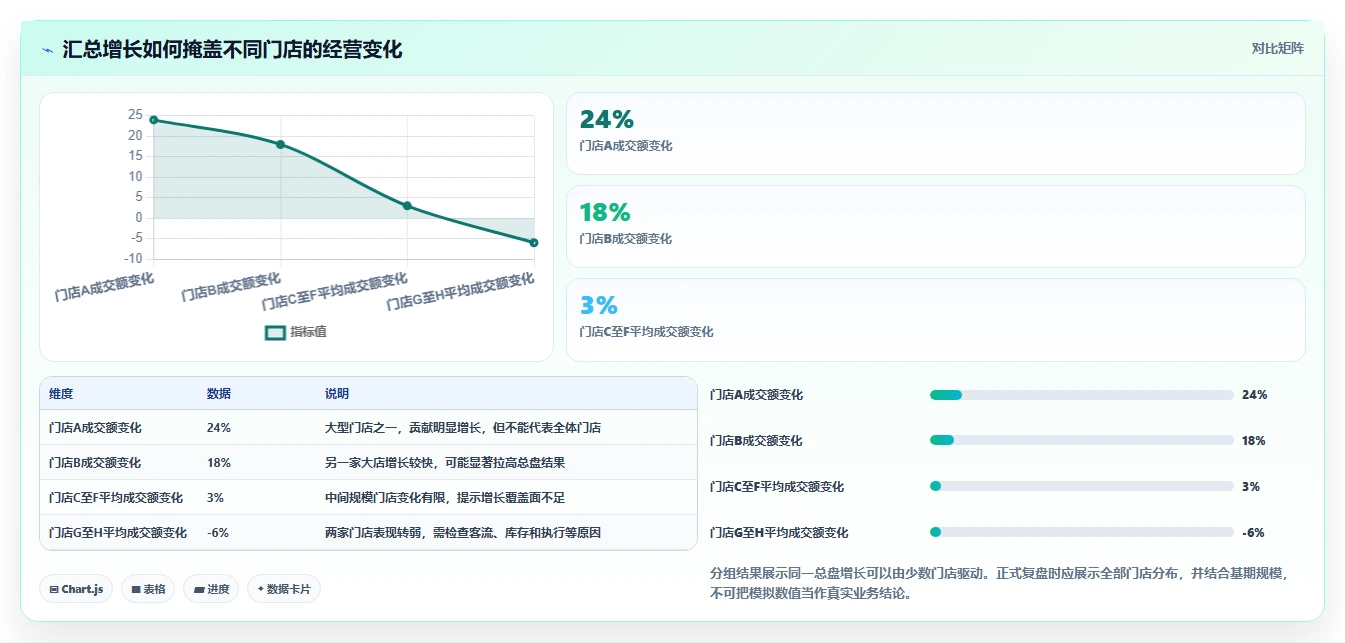
Task: Open the 18% 门店B成交额变化 data card
Action: (935, 227)
